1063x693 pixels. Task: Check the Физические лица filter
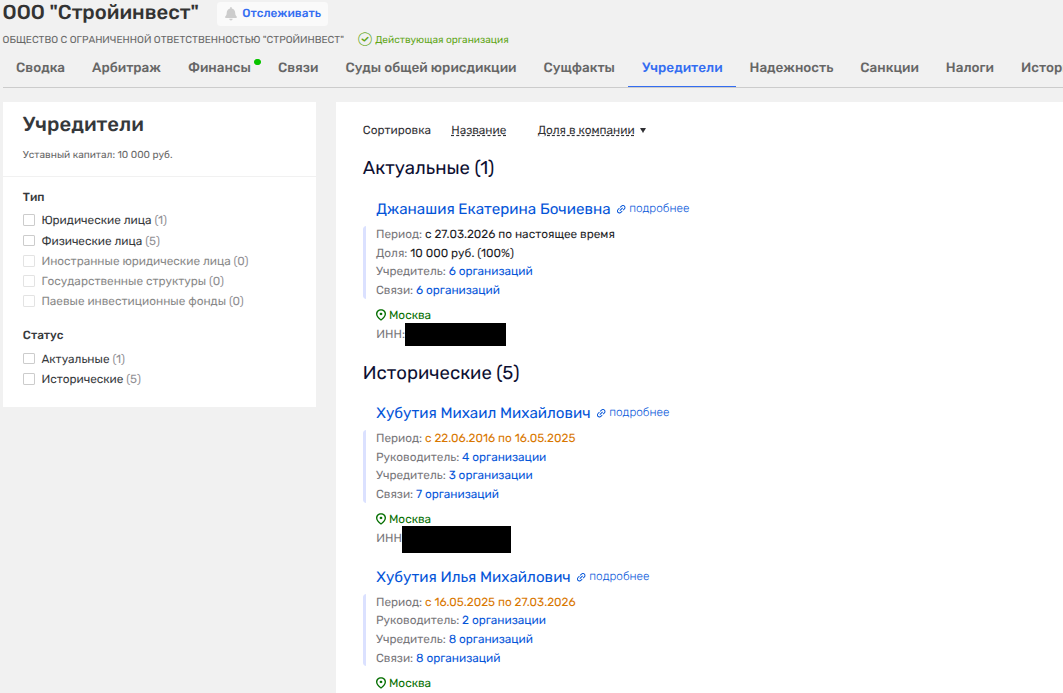pos(29,241)
